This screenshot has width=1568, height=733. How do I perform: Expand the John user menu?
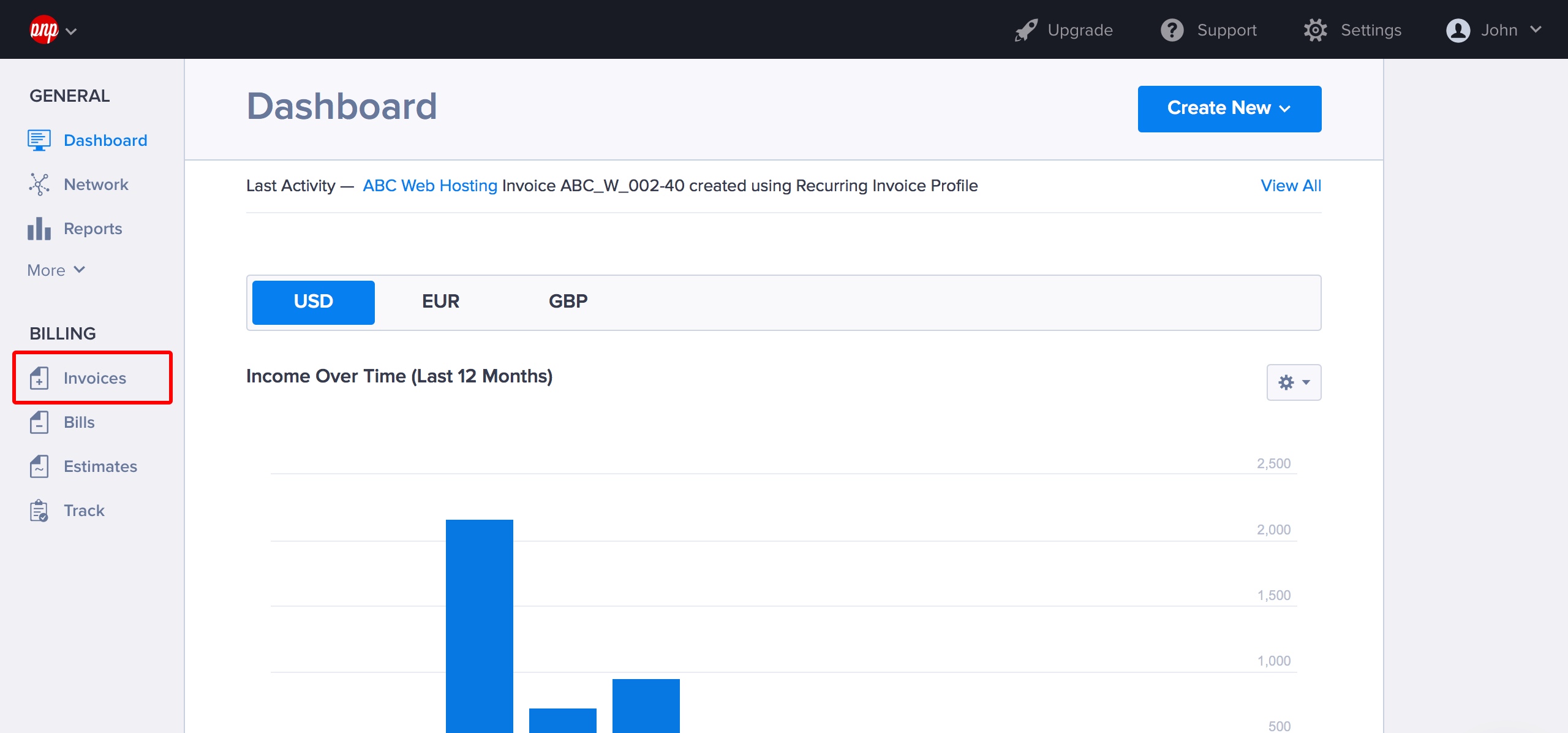click(x=1493, y=30)
